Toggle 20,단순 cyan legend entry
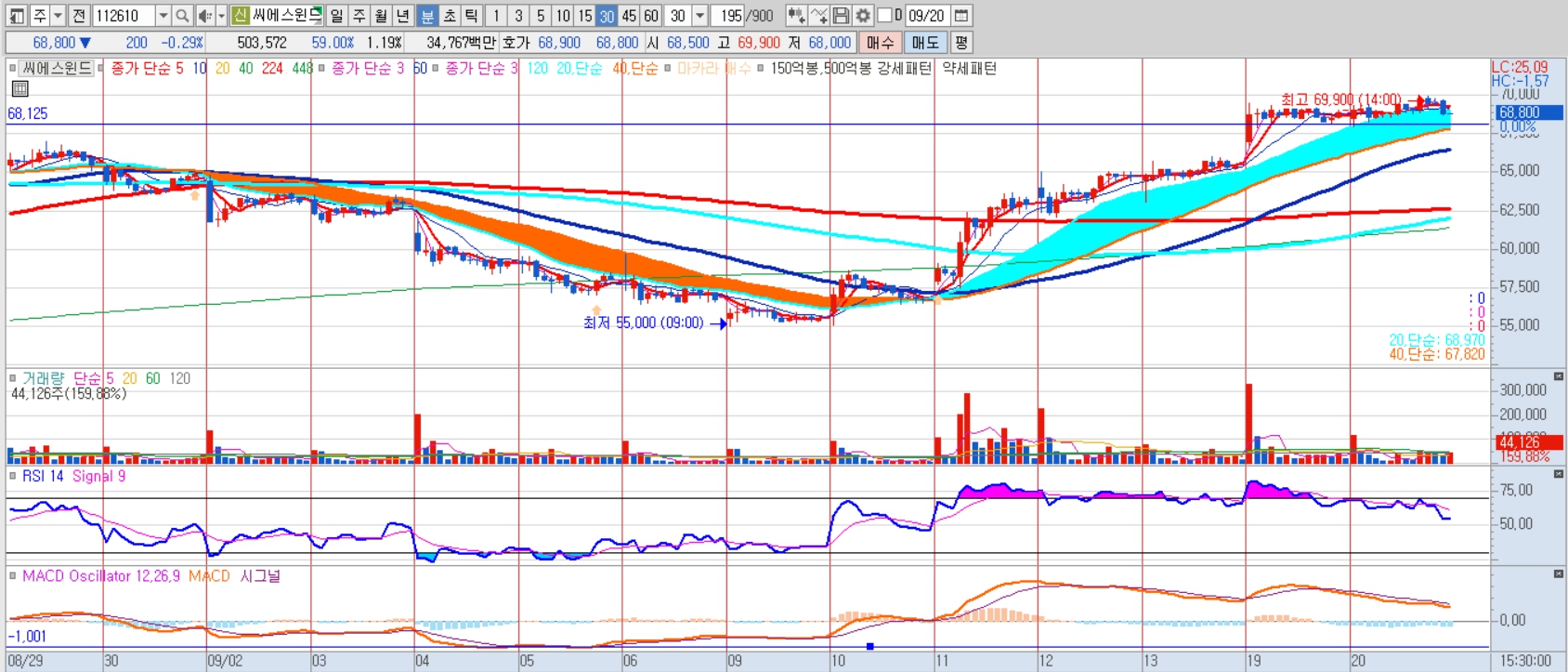 pos(579,68)
